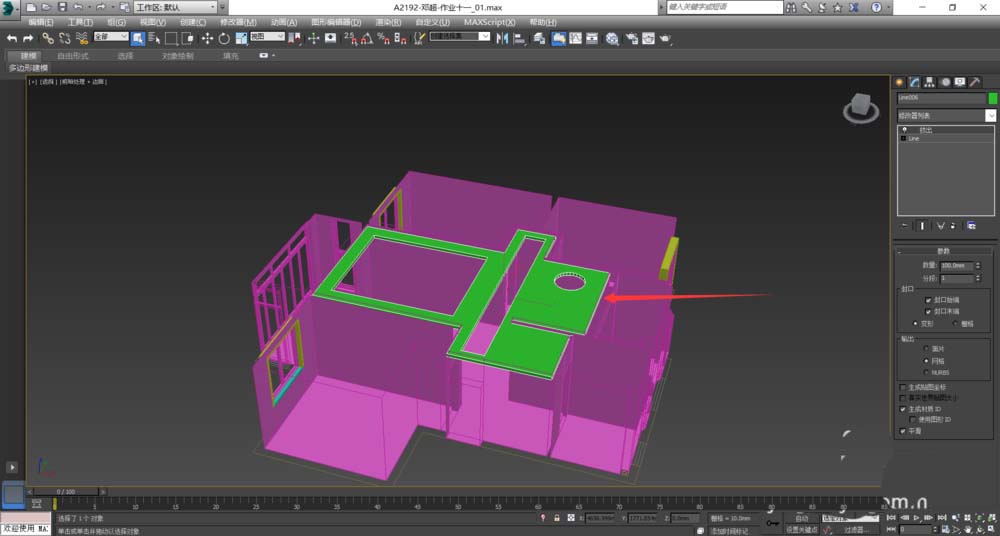This screenshot has height=536, width=1000.
Task: Open the named selection sets dropdown
Action: 460,37
